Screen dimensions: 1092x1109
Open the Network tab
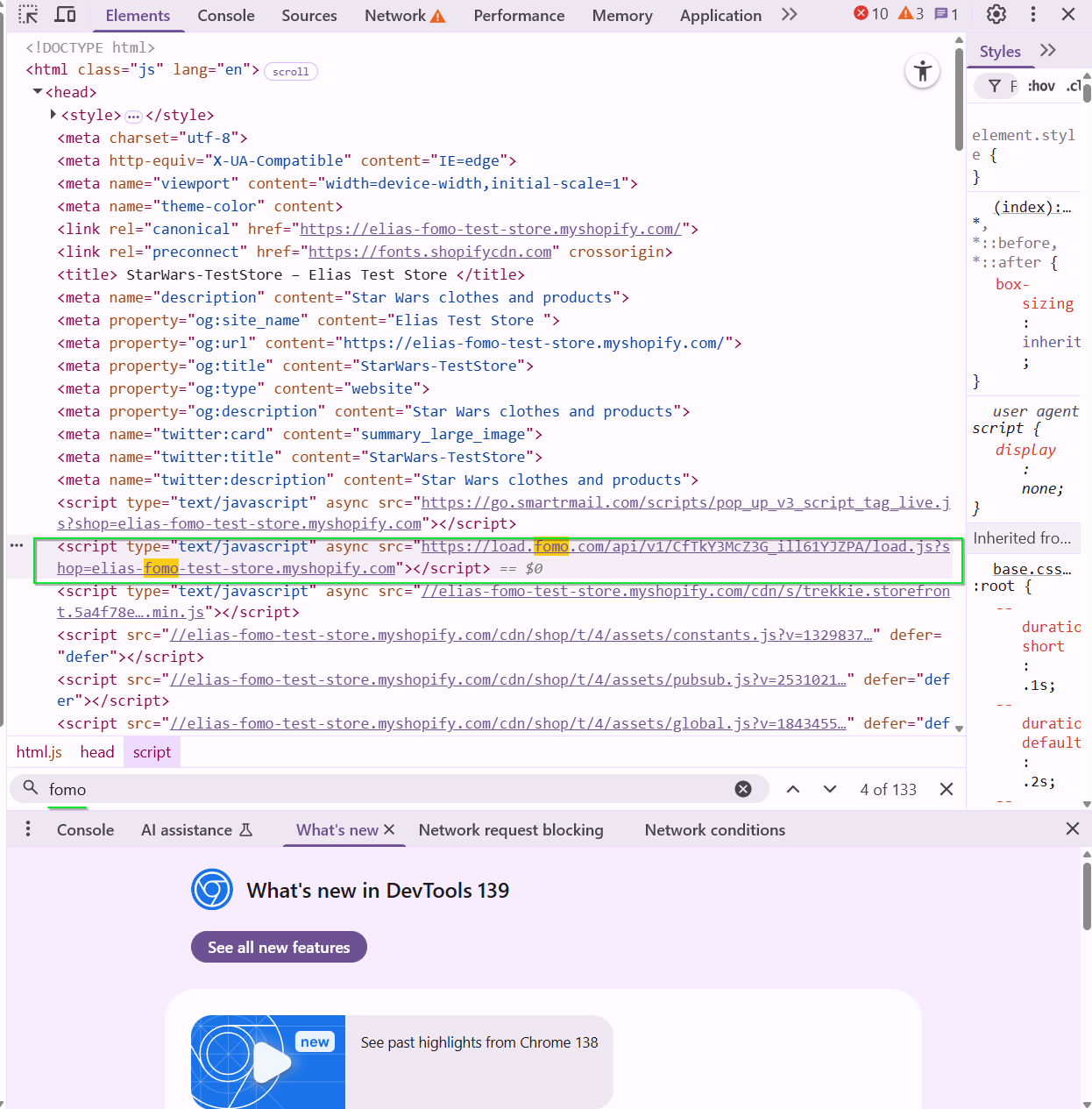coord(405,16)
